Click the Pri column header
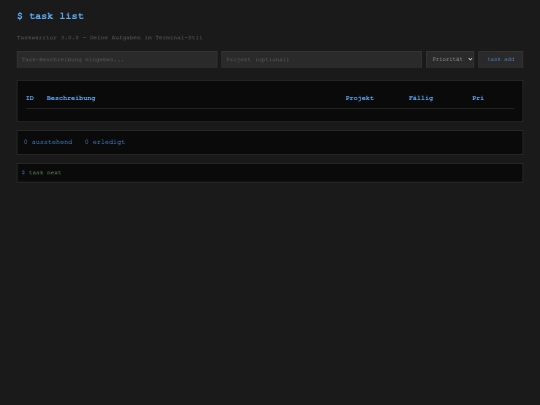This screenshot has width=540, height=405. [478, 98]
